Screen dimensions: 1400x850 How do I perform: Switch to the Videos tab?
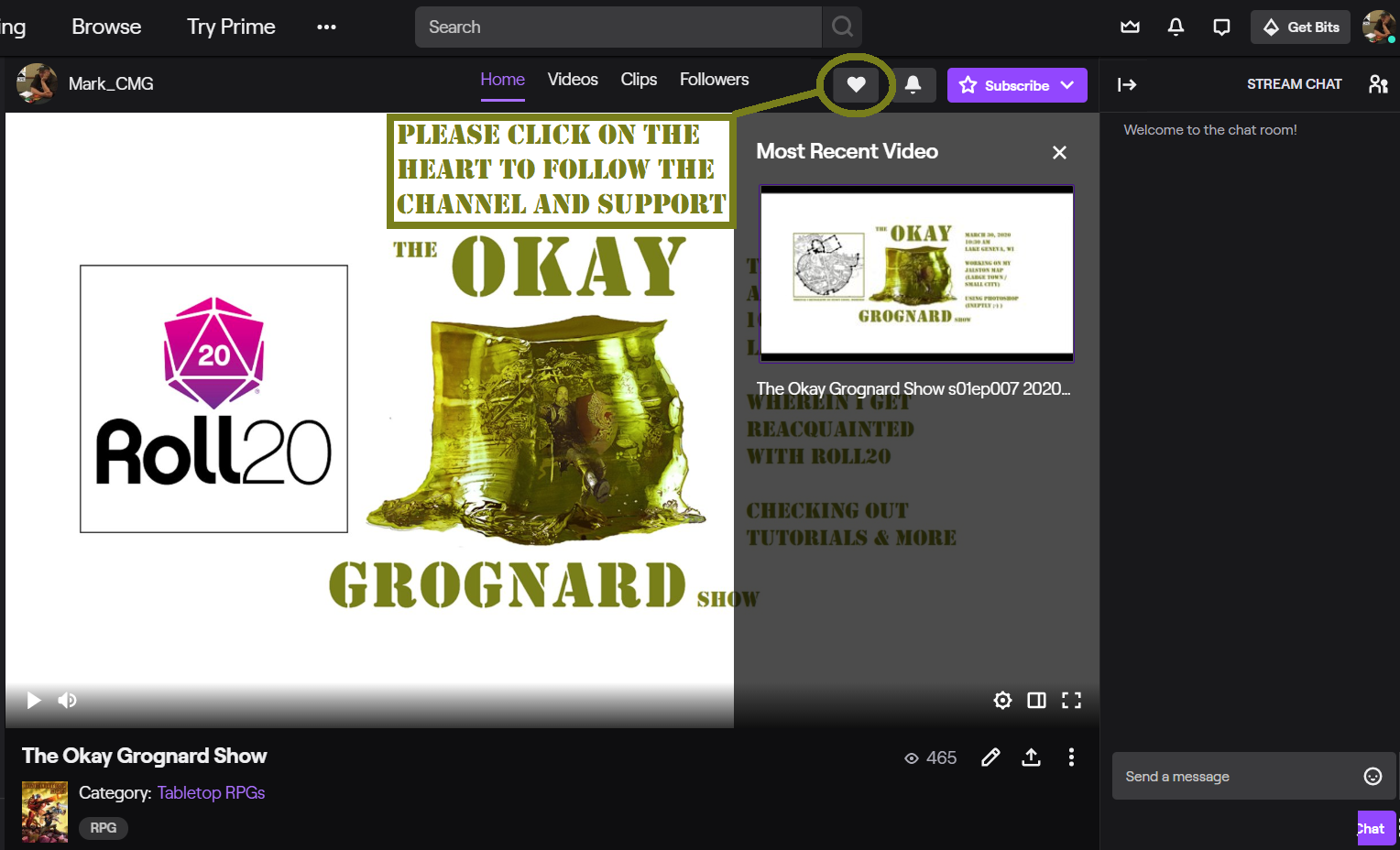573,80
